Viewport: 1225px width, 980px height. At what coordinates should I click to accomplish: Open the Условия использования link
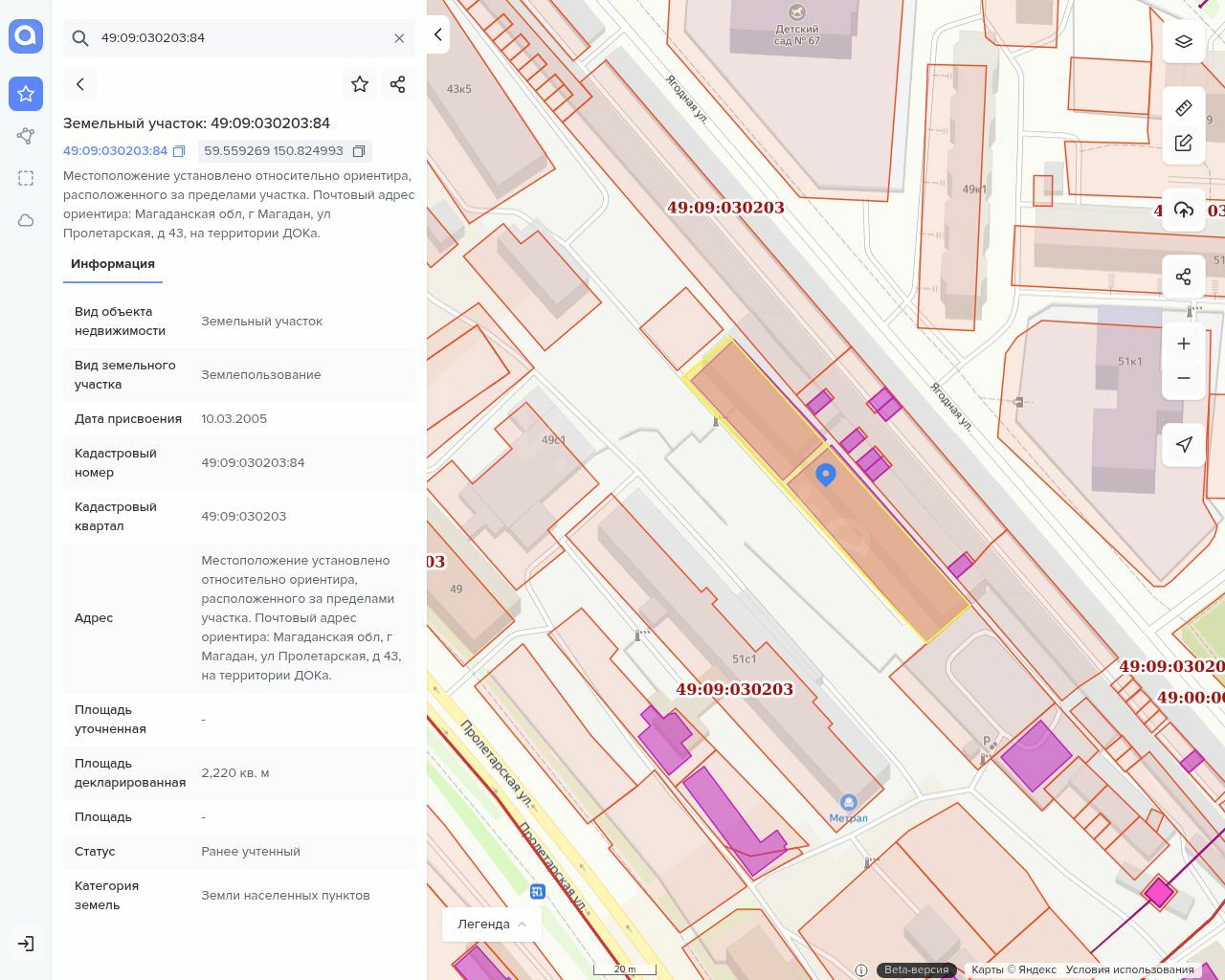[x=1129, y=969]
